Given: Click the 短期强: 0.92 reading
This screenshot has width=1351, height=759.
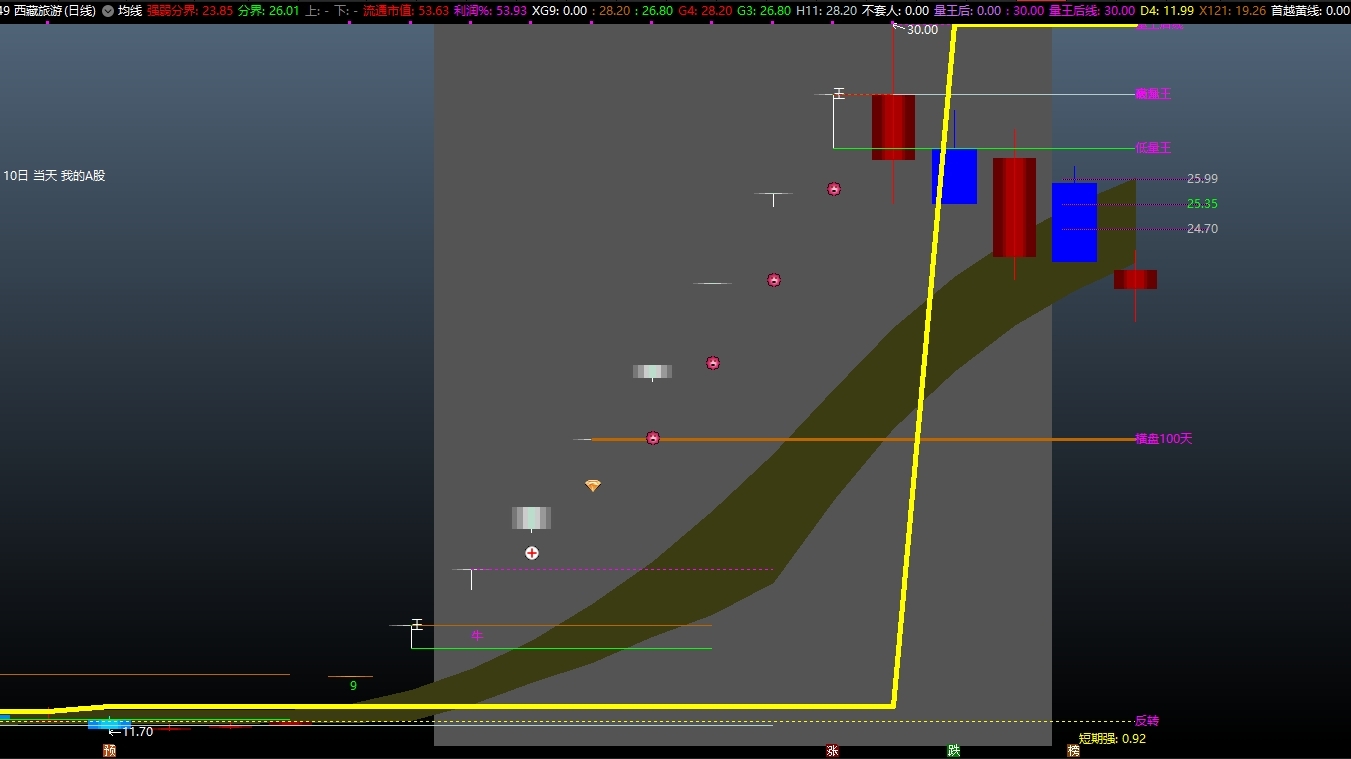Looking at the screenshot, I should point(1112,739).
